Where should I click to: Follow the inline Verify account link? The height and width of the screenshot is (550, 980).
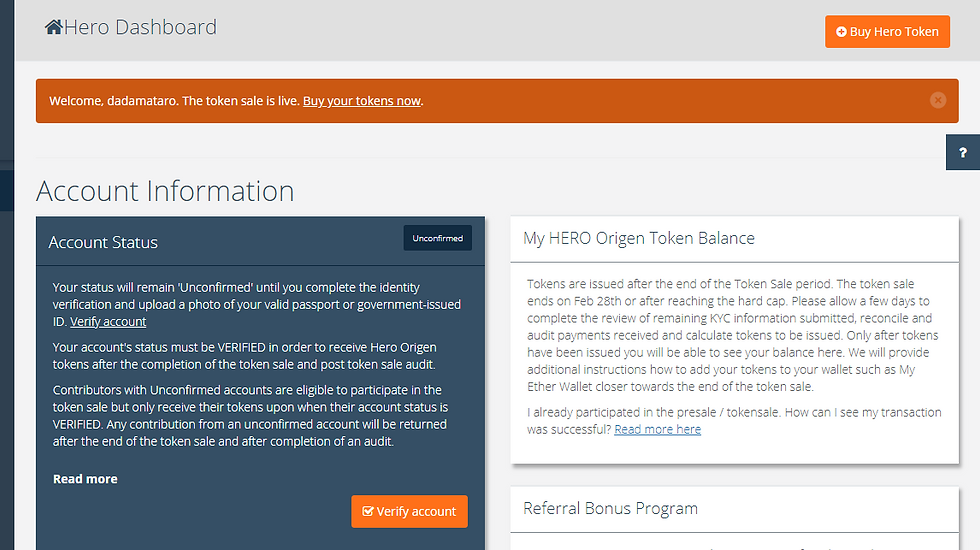tap(108, 321)
